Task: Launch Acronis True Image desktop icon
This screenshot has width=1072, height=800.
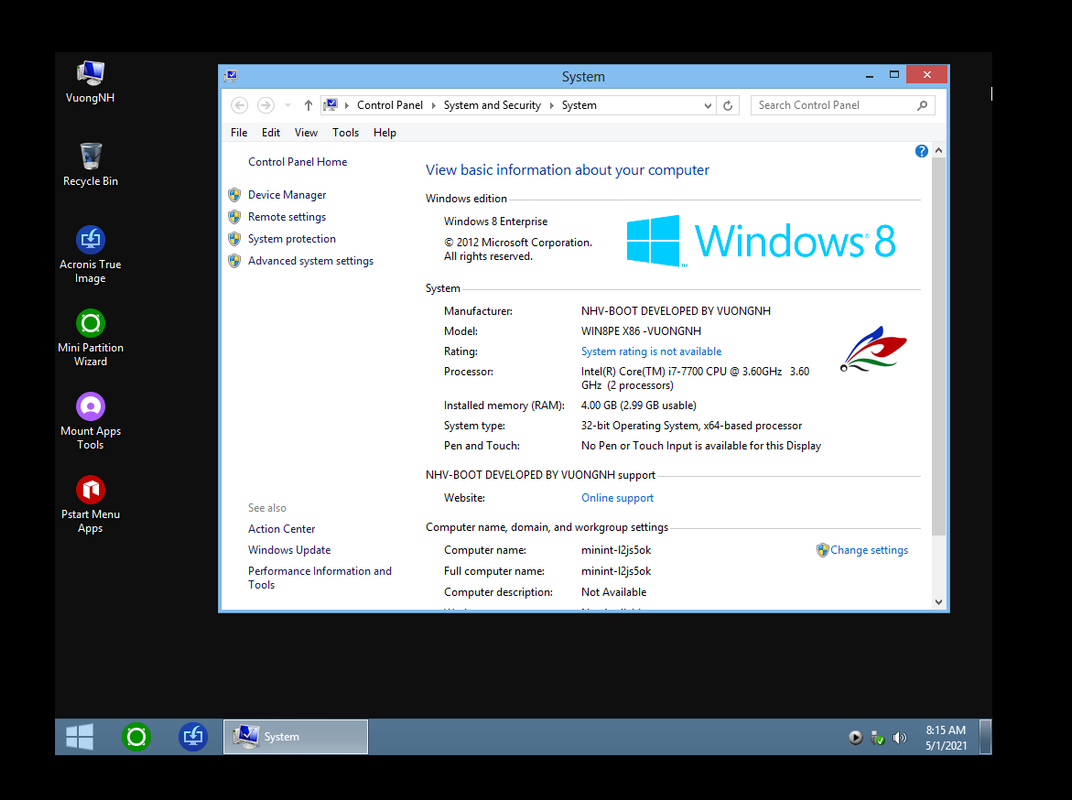Action: click(x=90, y=254)
